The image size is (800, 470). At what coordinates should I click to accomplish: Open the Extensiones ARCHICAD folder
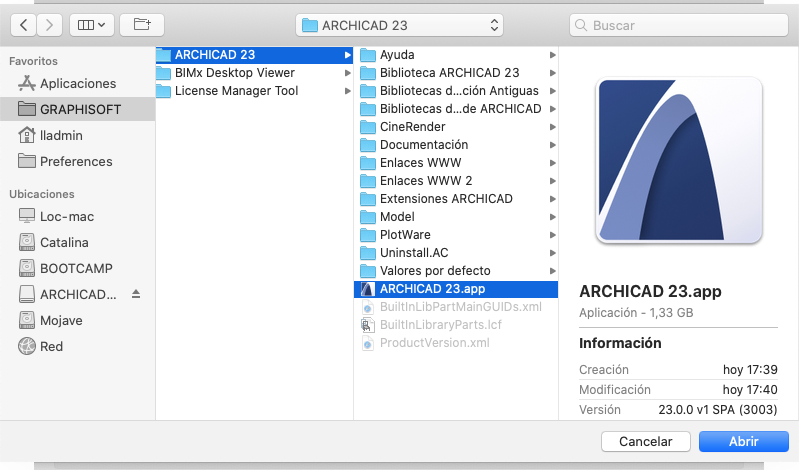456,199
